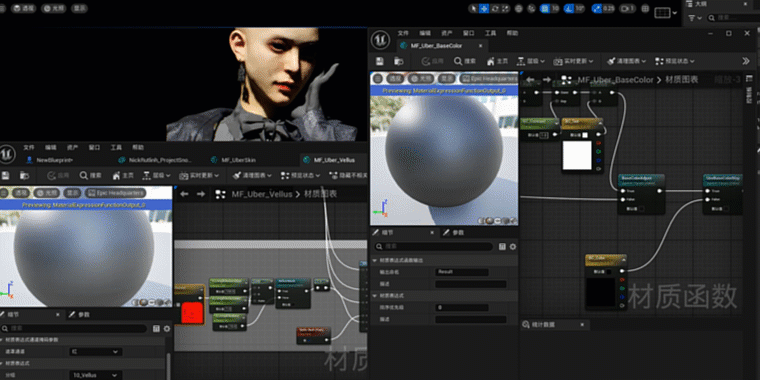Click MF_Uber_BaseColor breadcrumb link
Image resolution: width=760 pixels, height=380 pixels.
[x=615, y=79]
